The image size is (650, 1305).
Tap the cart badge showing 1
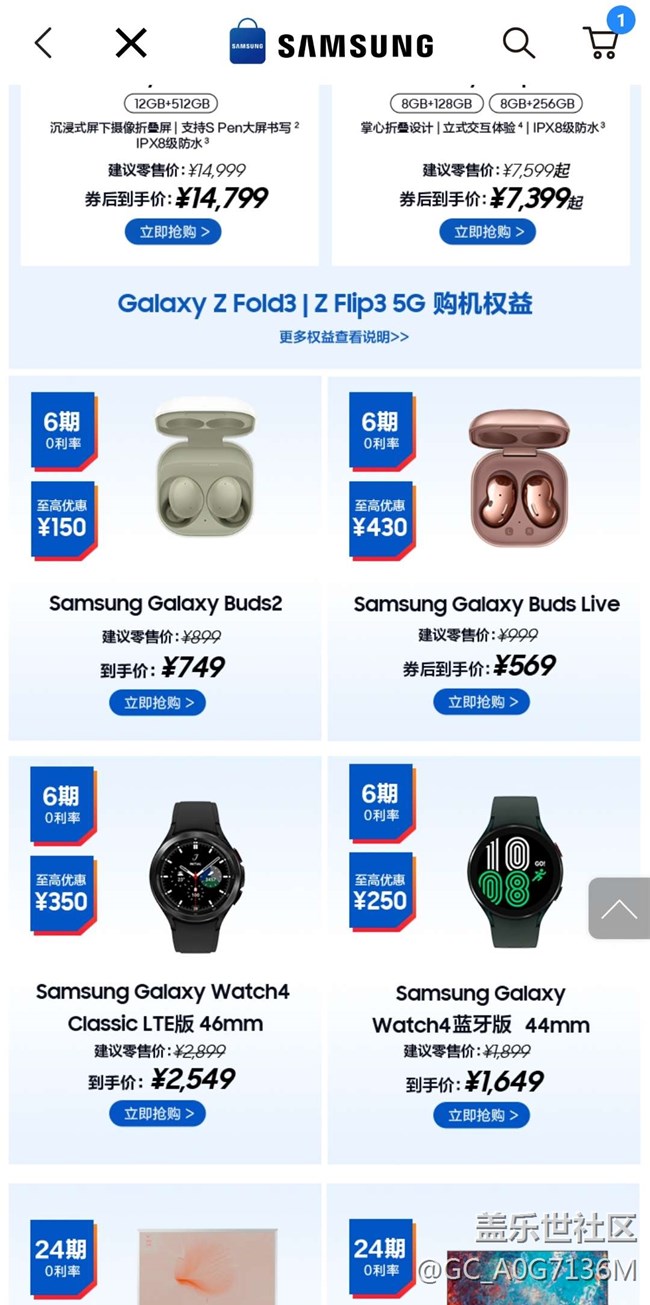(620, 19)
